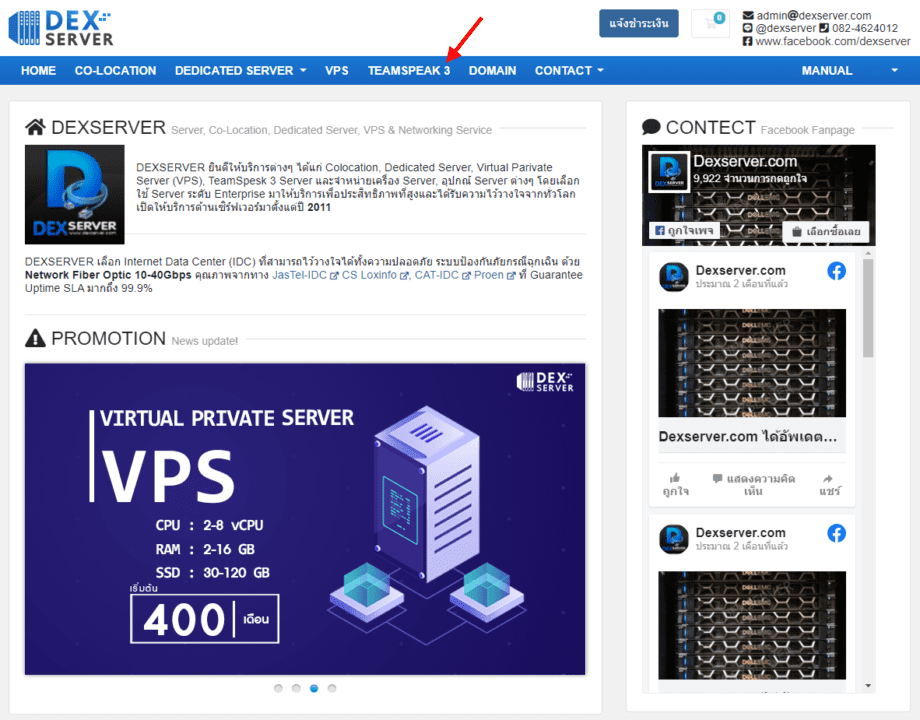The image size is (920, 720).
Task: Select the first carousel indicator dot
Action: (278, 688)
